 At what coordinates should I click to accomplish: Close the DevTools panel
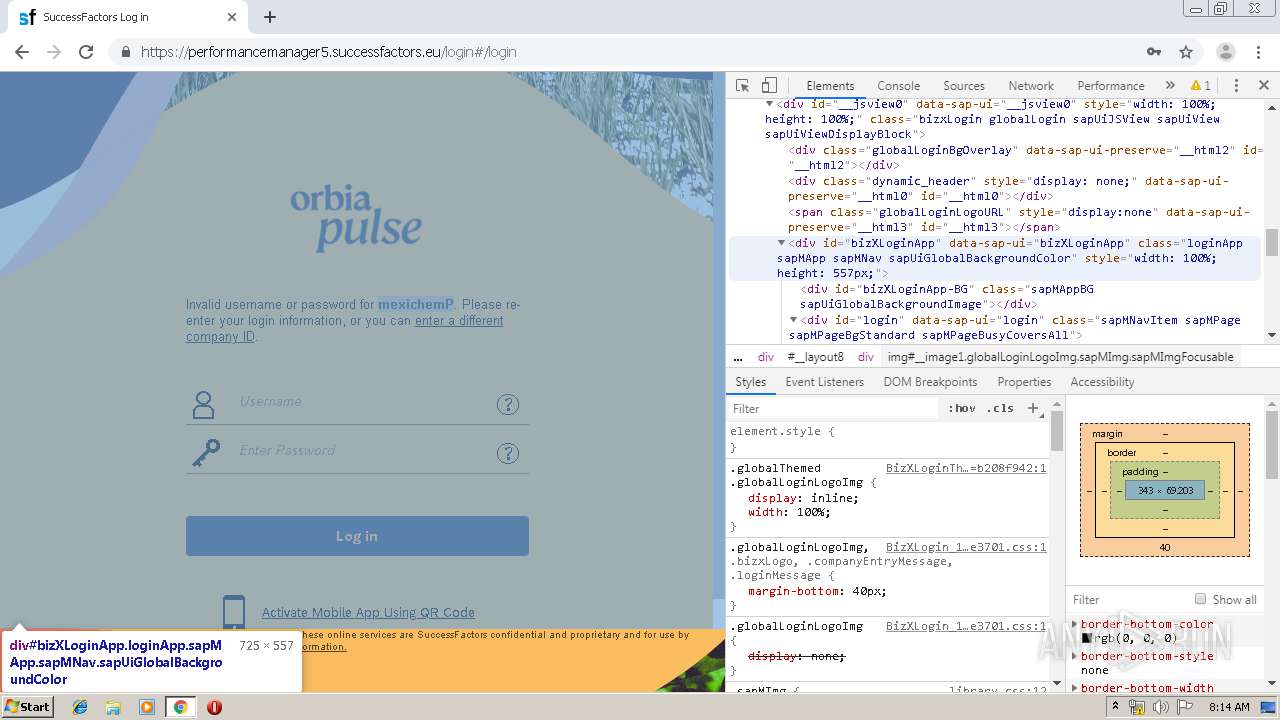(x=1263, y=86)
